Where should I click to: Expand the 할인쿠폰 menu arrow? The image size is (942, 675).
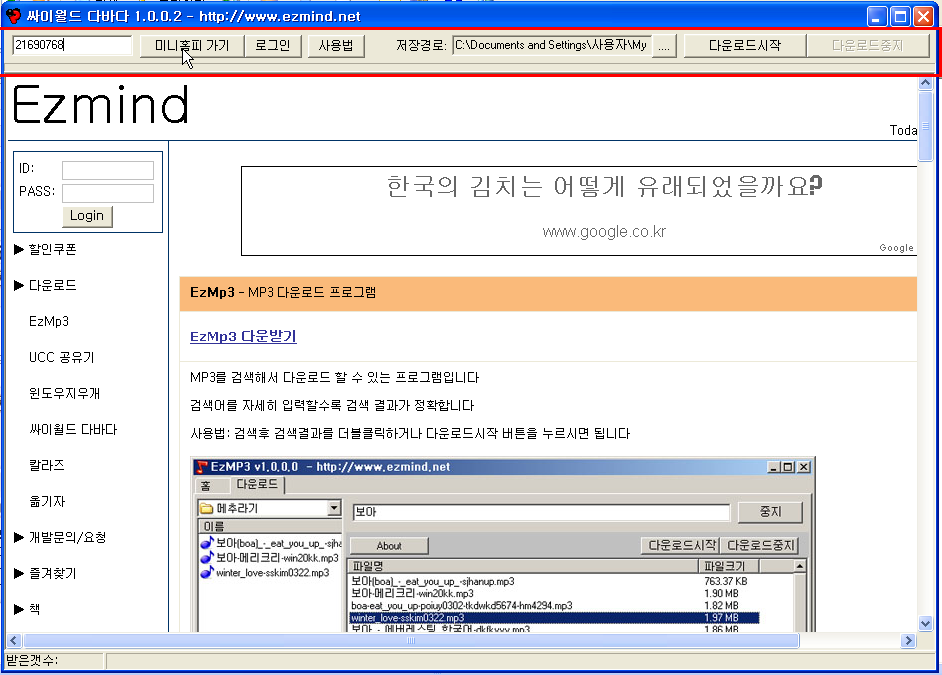coord(19,249)
